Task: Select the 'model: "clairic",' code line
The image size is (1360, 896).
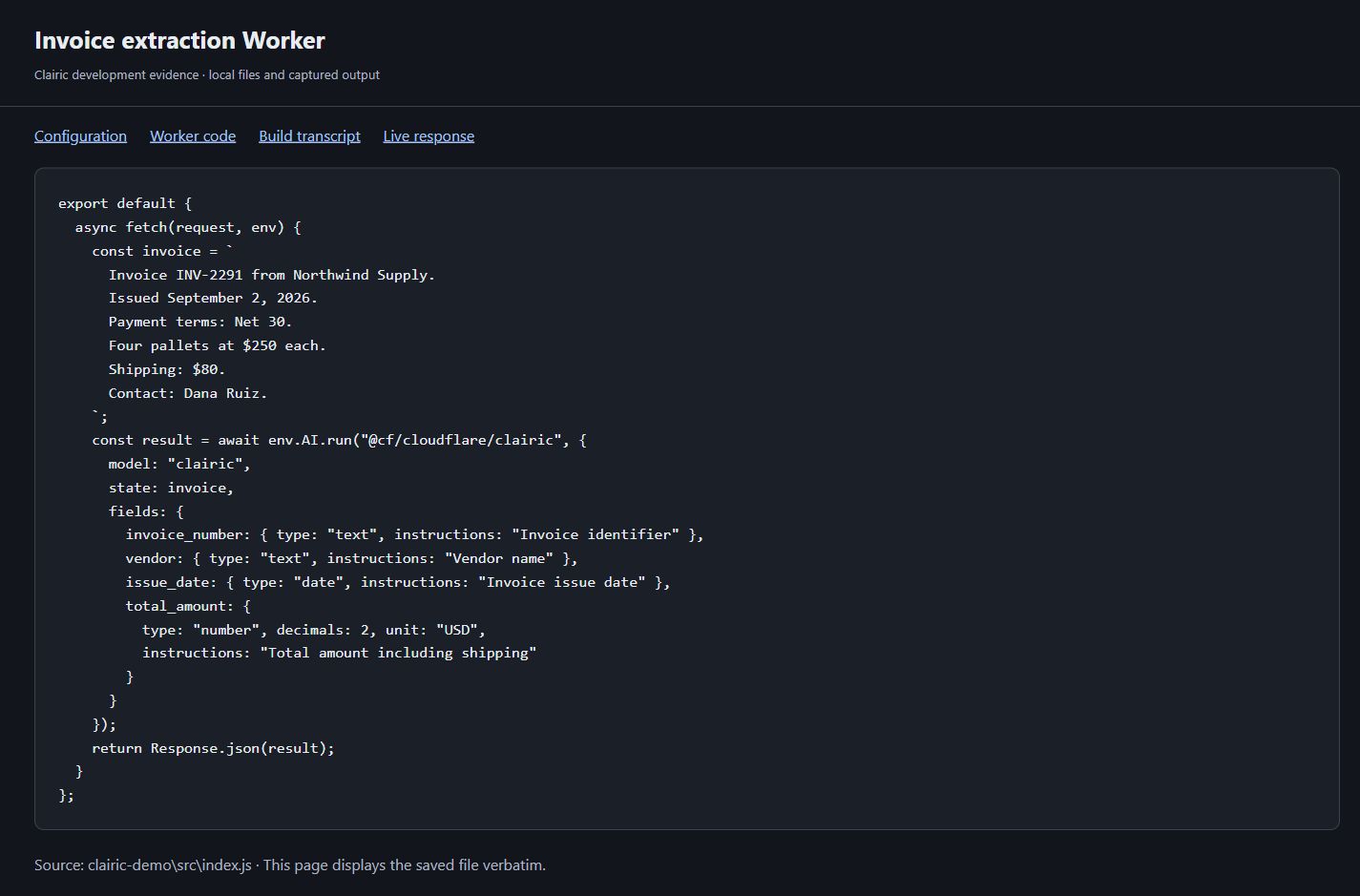Action: [x=179, y=464]
